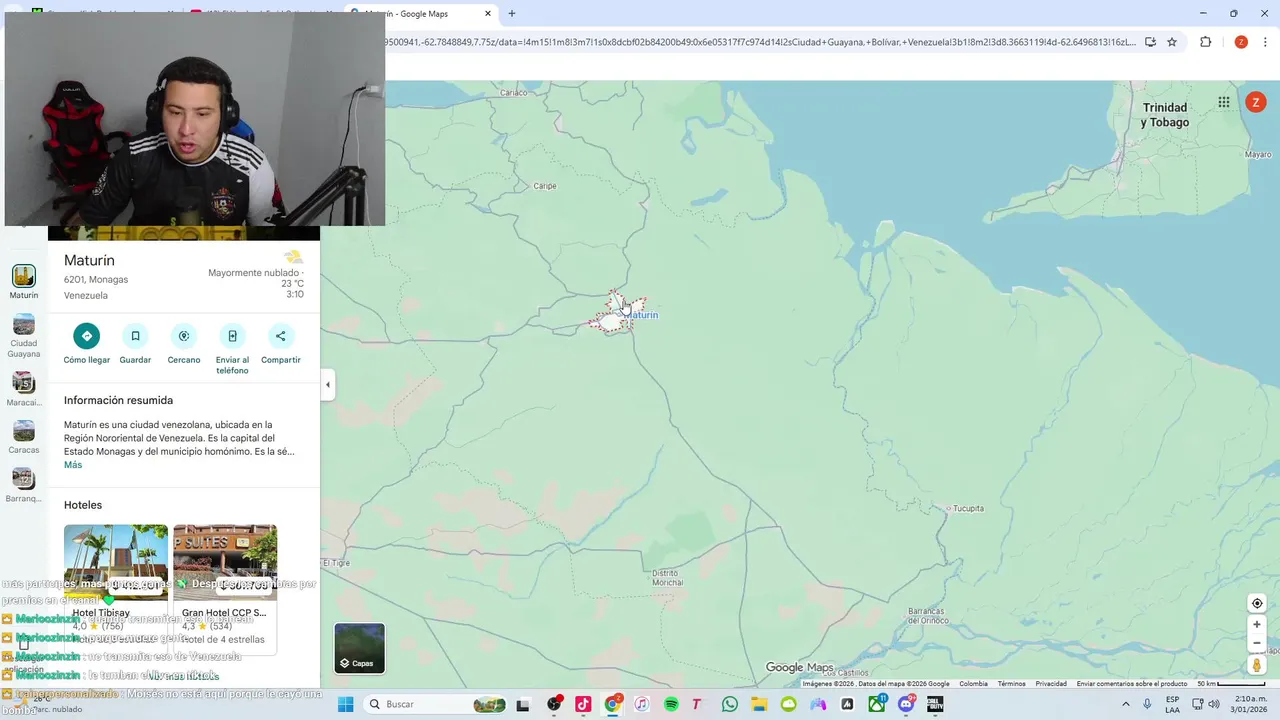This screenshot has height=720, width=1280.
Task: Open the Chrome three-dot menu
Action: 1266,42
